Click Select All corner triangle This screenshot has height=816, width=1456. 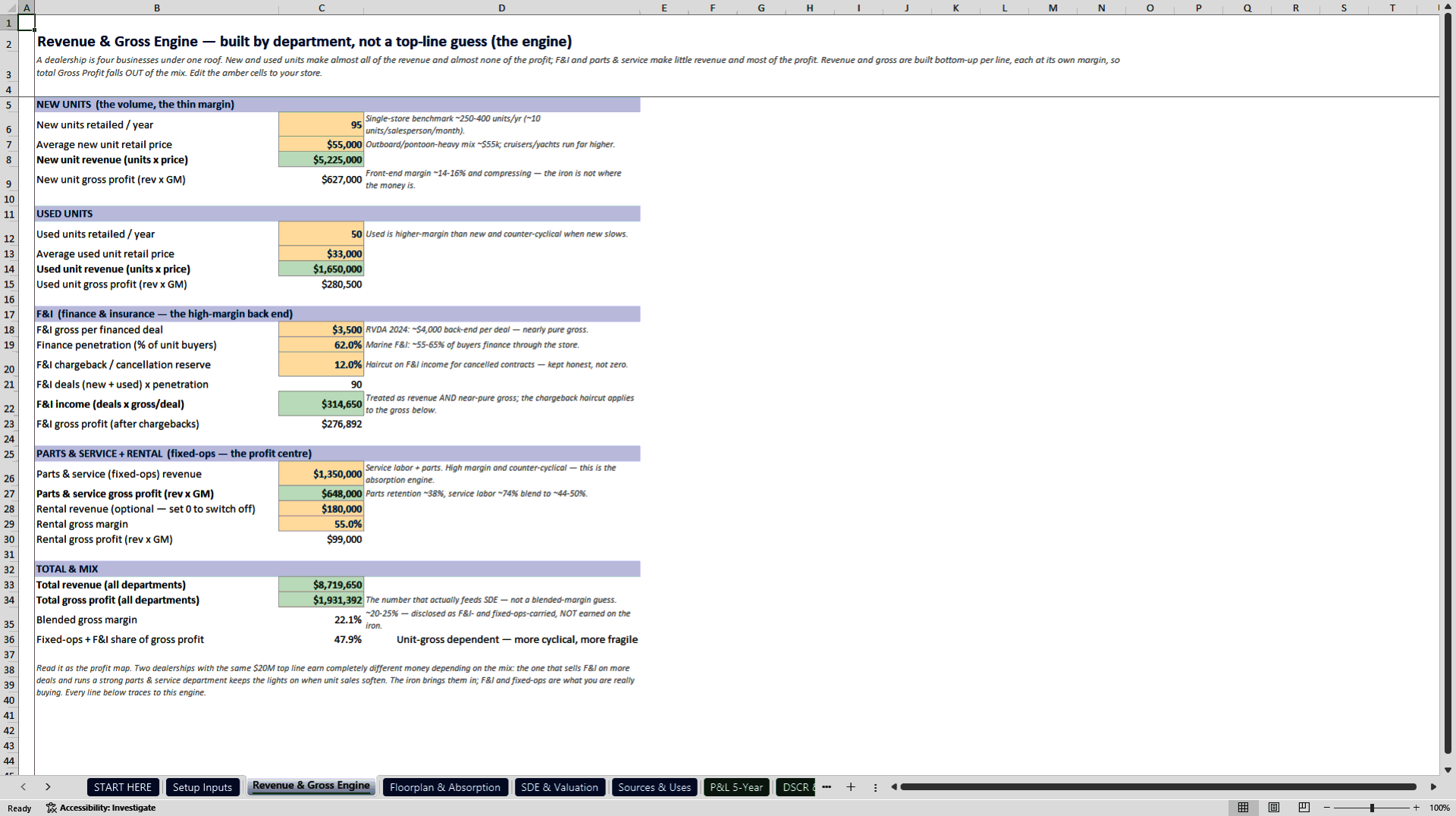9,8
